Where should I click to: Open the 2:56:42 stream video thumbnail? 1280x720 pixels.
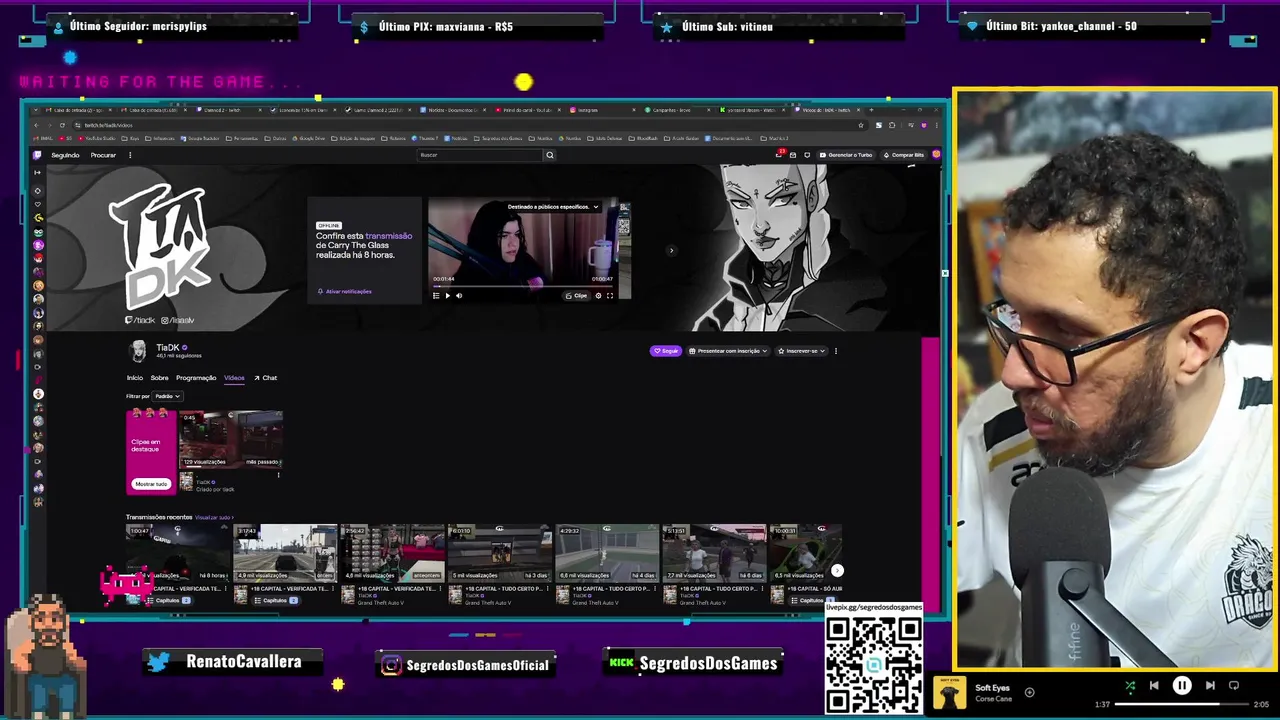tap(392, 552)
